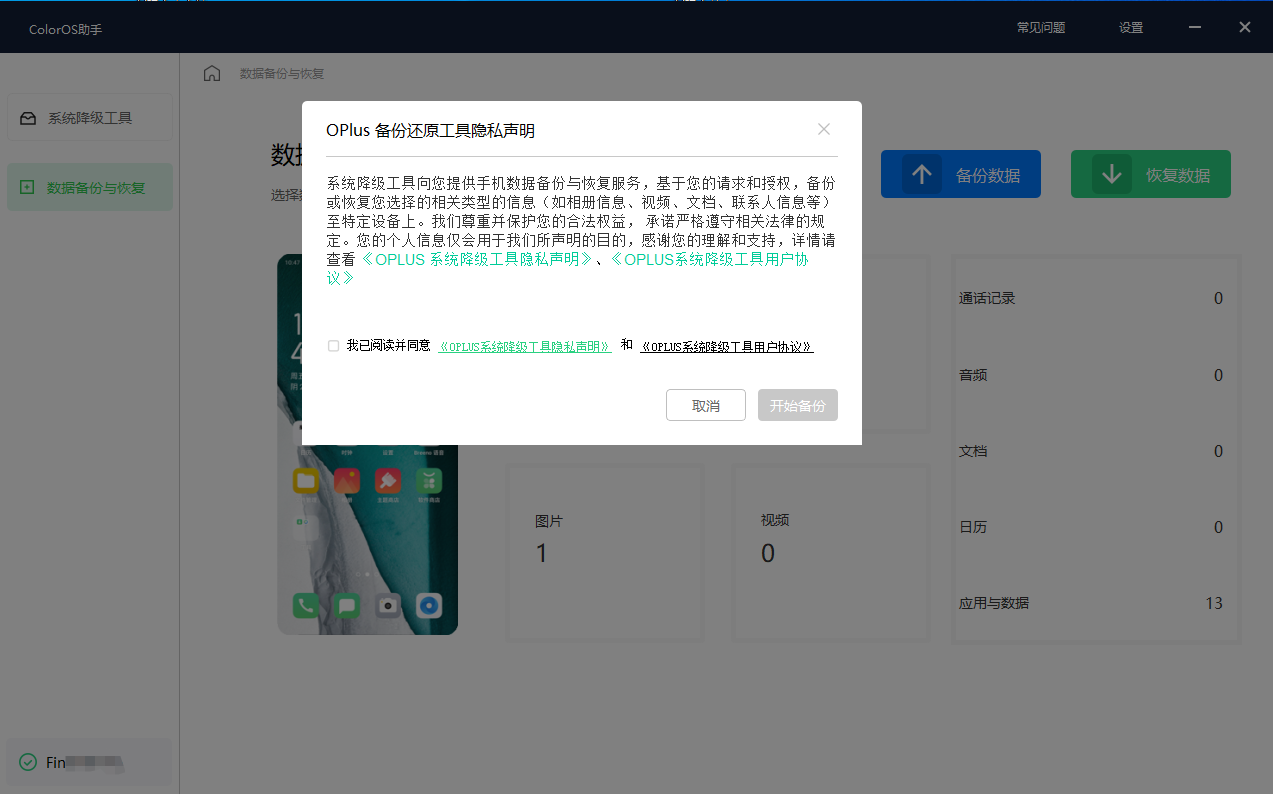Screen dimensions: 1273x794
Task: Check the 我已阅读并同意 agreement checkbox
Action: coord(333,345)
